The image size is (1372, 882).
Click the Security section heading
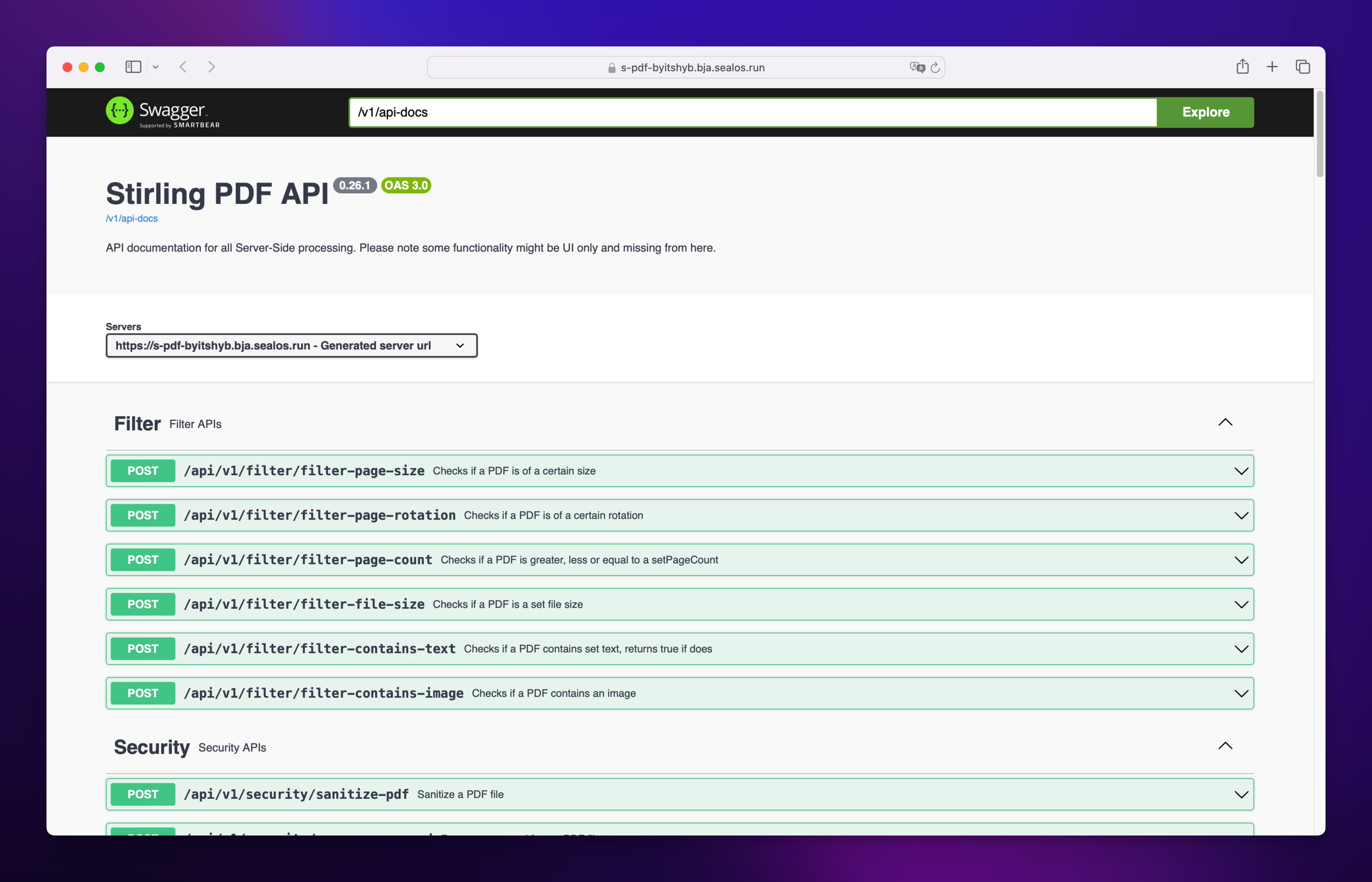tap(152, 747)
